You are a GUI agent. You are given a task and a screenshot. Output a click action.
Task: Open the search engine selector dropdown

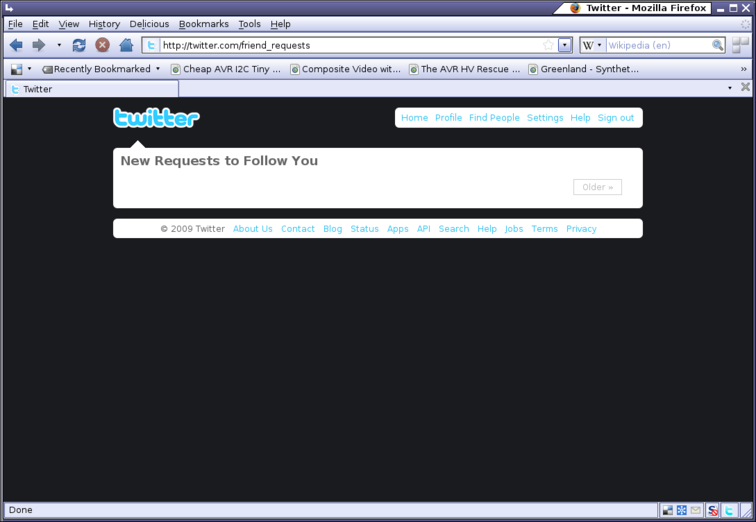pos(599,45)
